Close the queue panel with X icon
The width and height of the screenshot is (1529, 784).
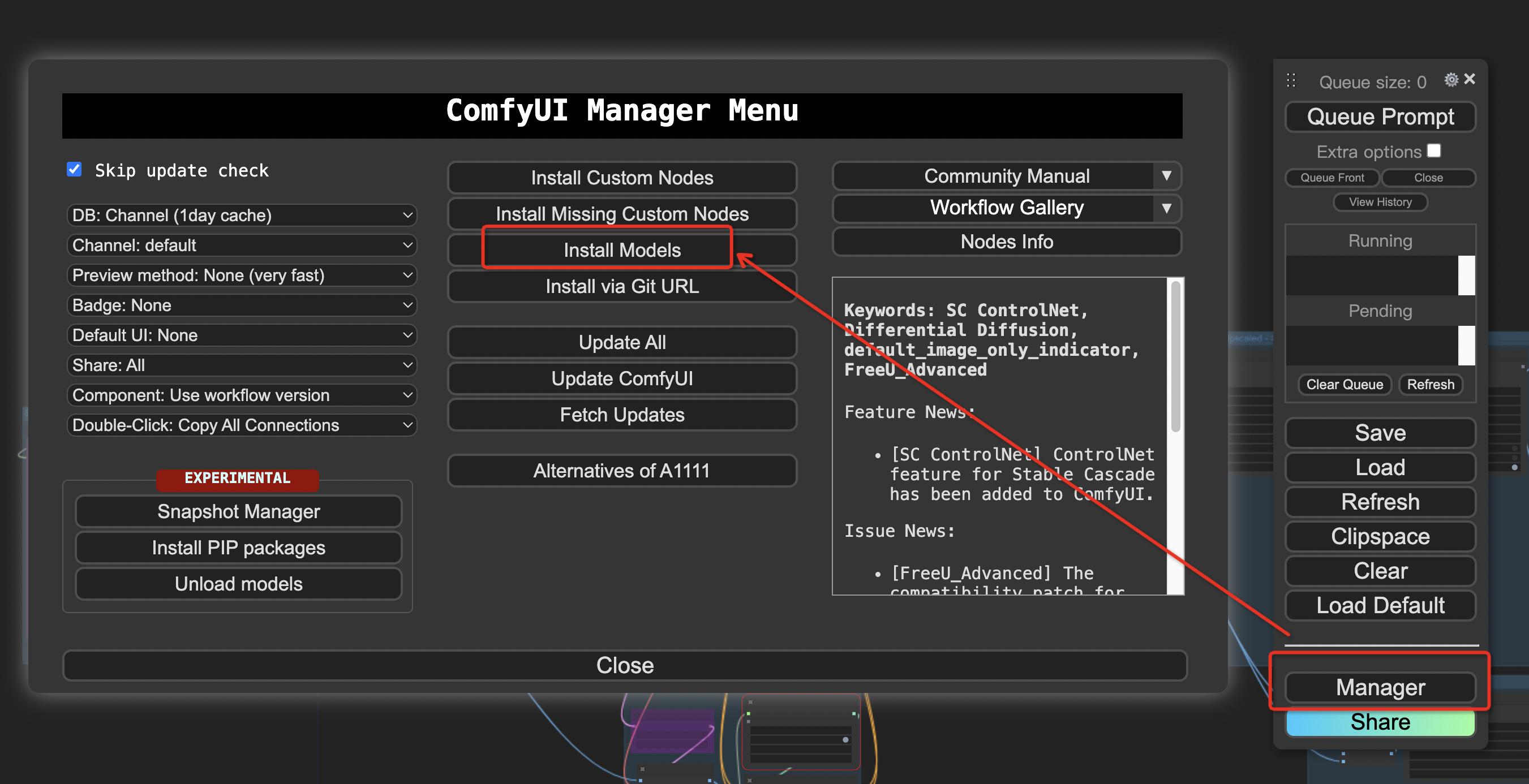click(1470, 79)
